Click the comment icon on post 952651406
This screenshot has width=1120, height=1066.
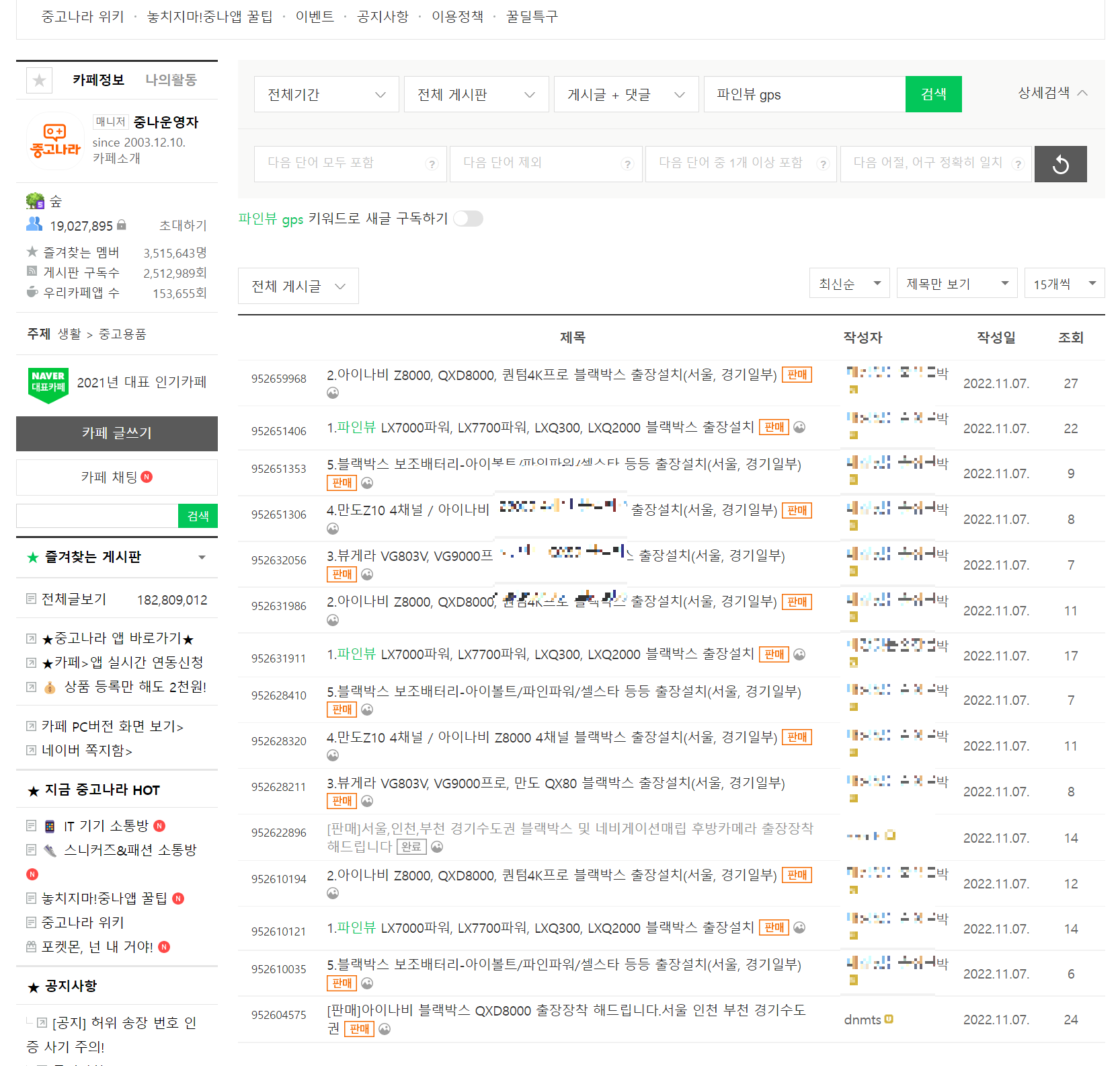tap(799, 427)
